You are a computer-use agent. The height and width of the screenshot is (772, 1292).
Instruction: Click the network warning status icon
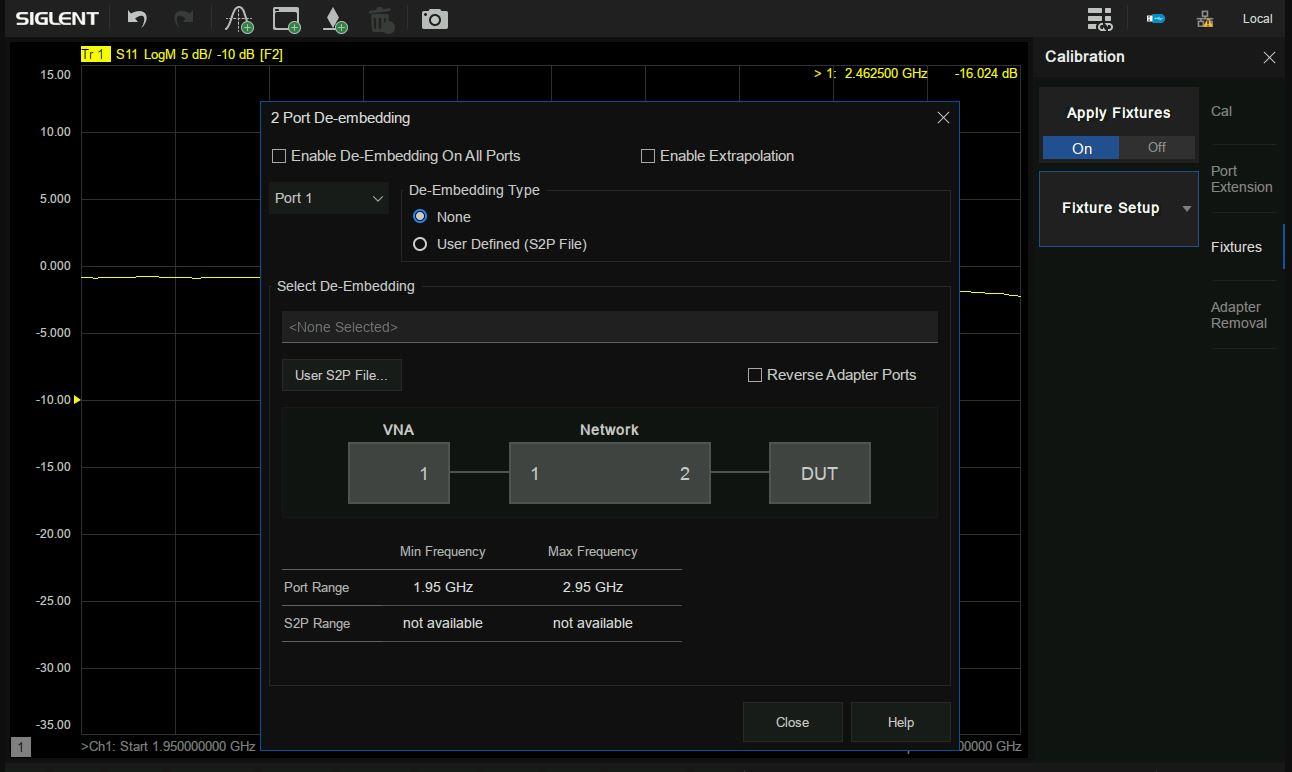pos(1204,19)
